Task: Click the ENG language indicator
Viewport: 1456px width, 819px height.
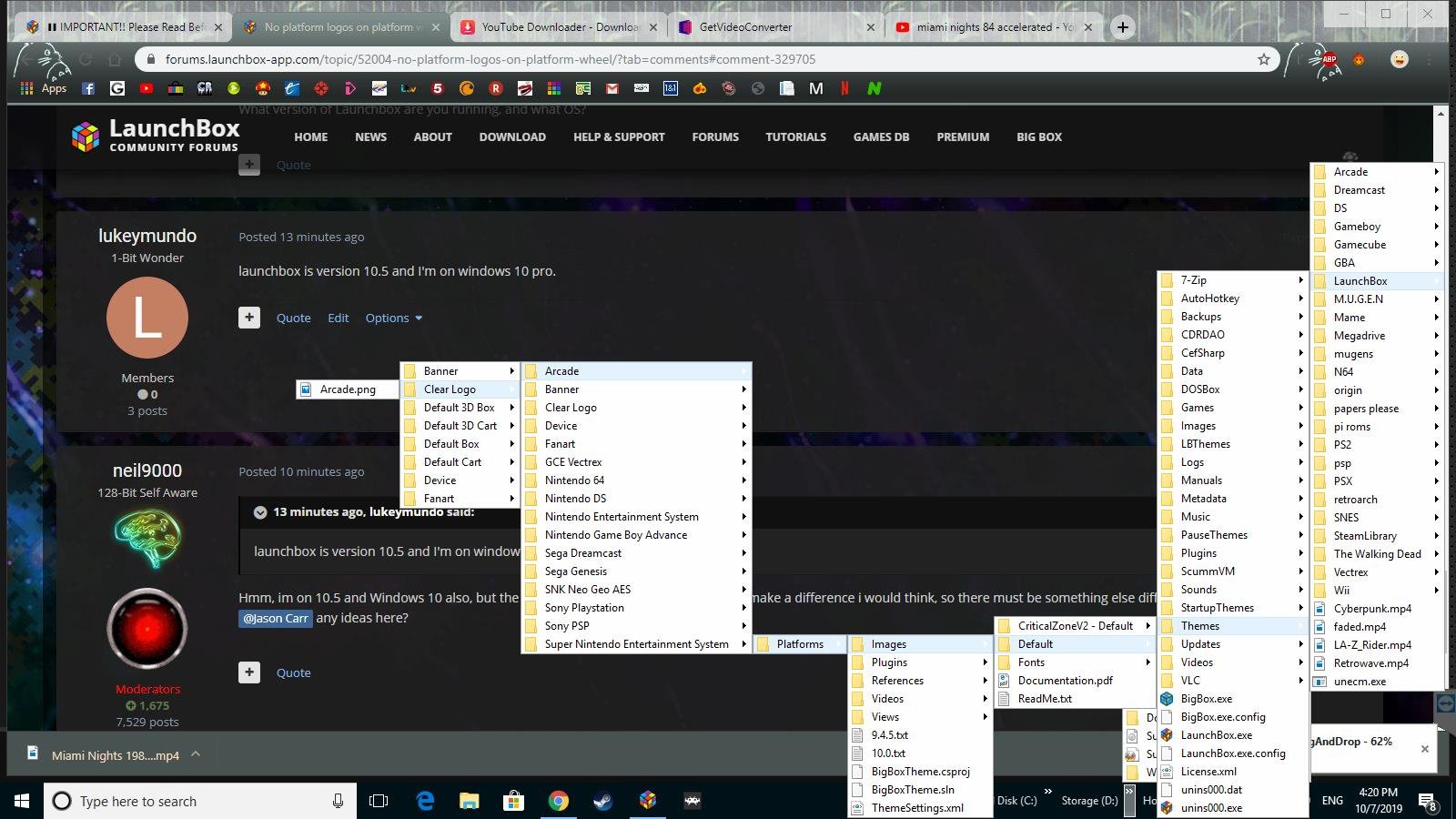Action: pyautogui.click(x=1332, y=801)
